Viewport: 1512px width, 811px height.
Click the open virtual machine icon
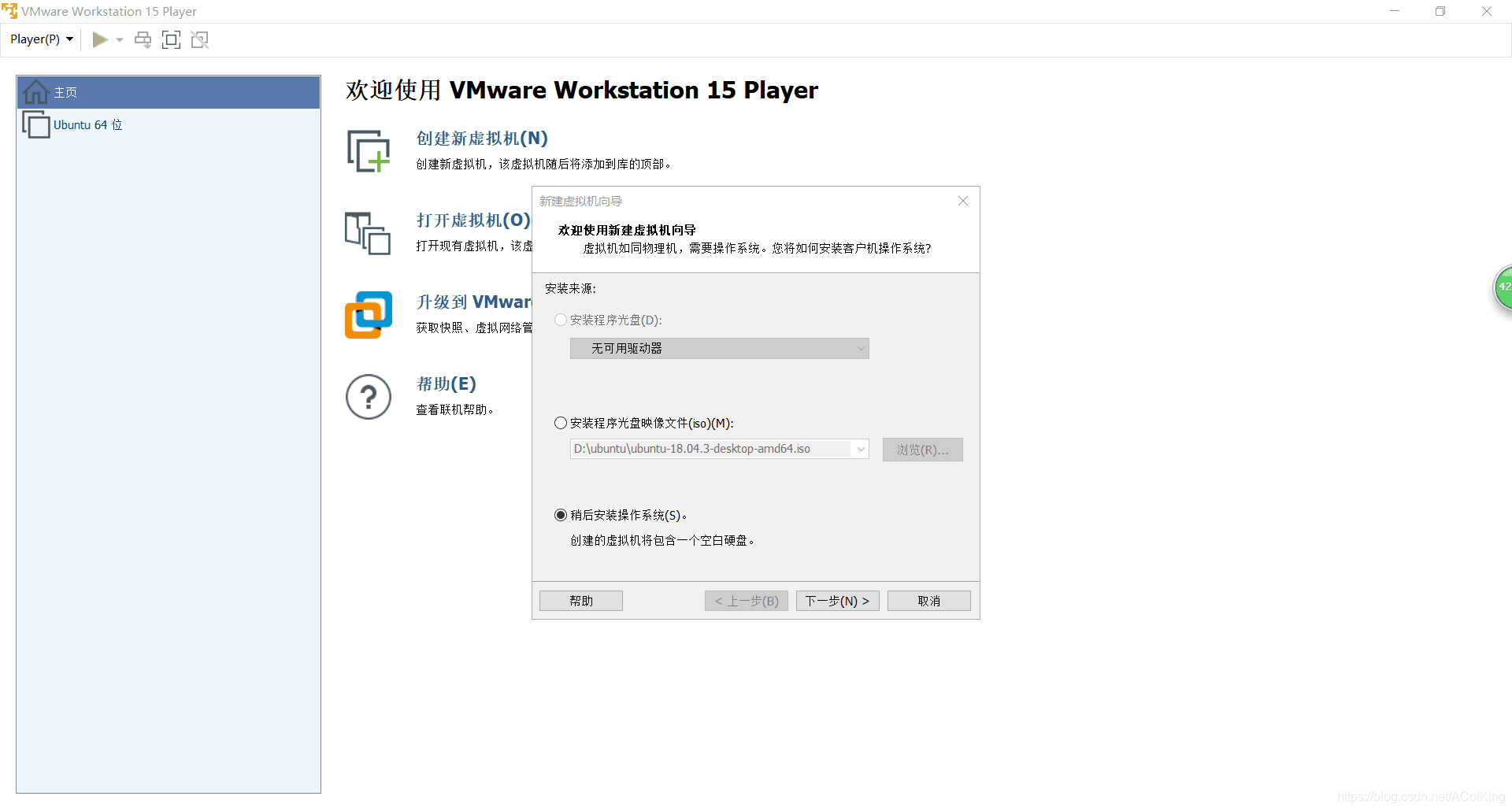point(368,233)
